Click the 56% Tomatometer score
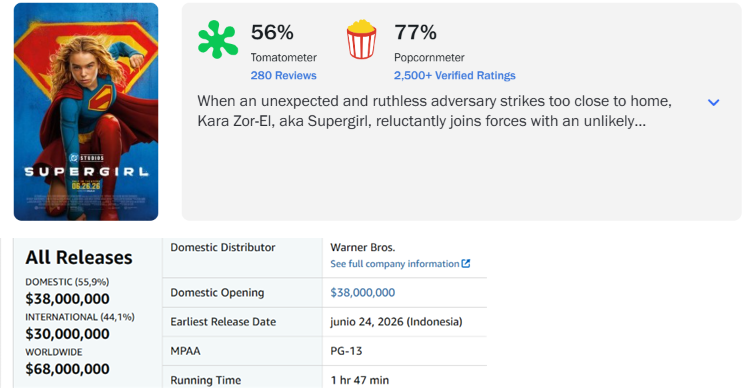This screenshot has height=389, width=752. pyautogui.click(x=272, y=33)
